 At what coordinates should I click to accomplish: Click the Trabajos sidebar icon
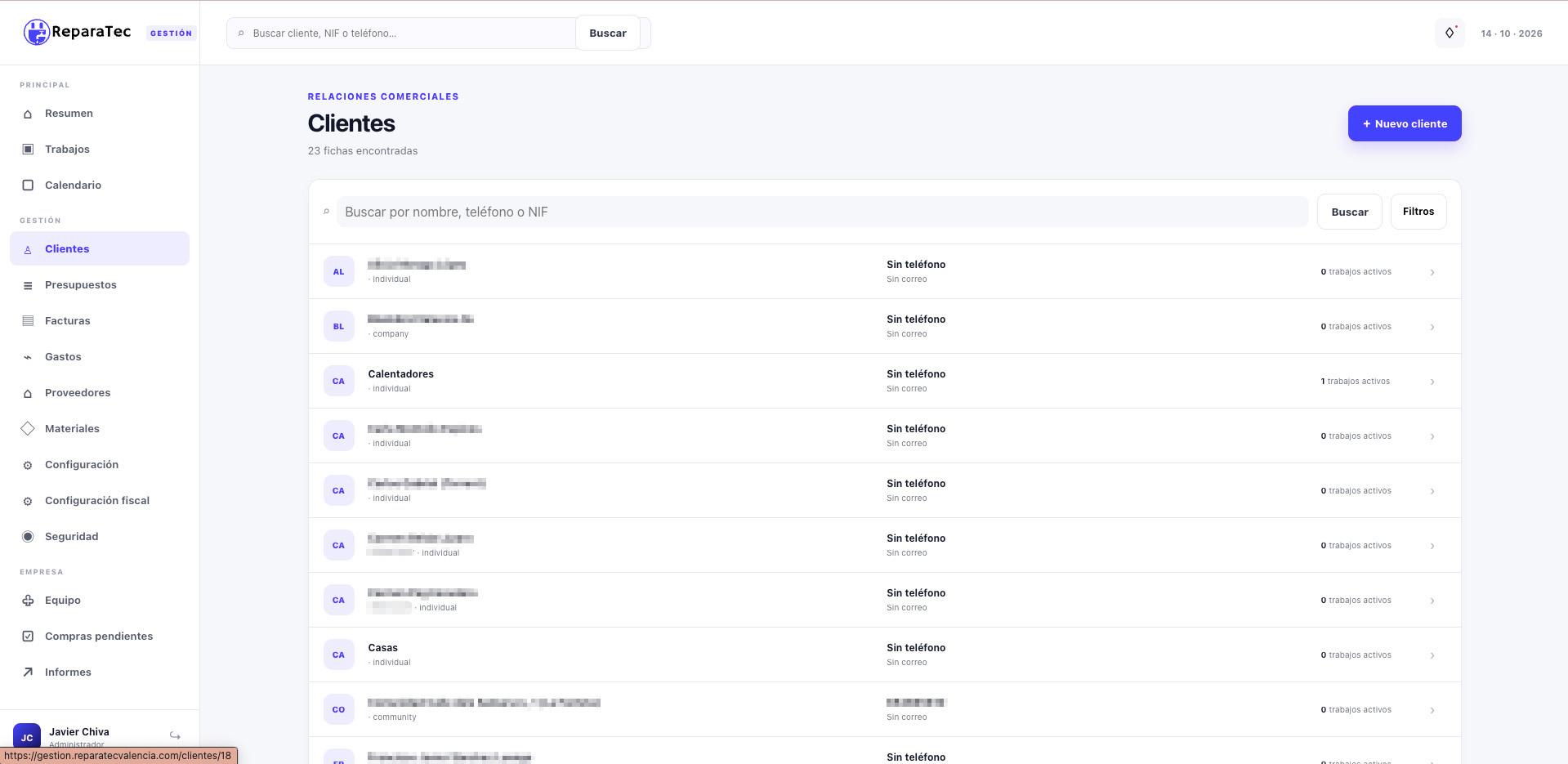pyautogui.click(x=28, y=150)
